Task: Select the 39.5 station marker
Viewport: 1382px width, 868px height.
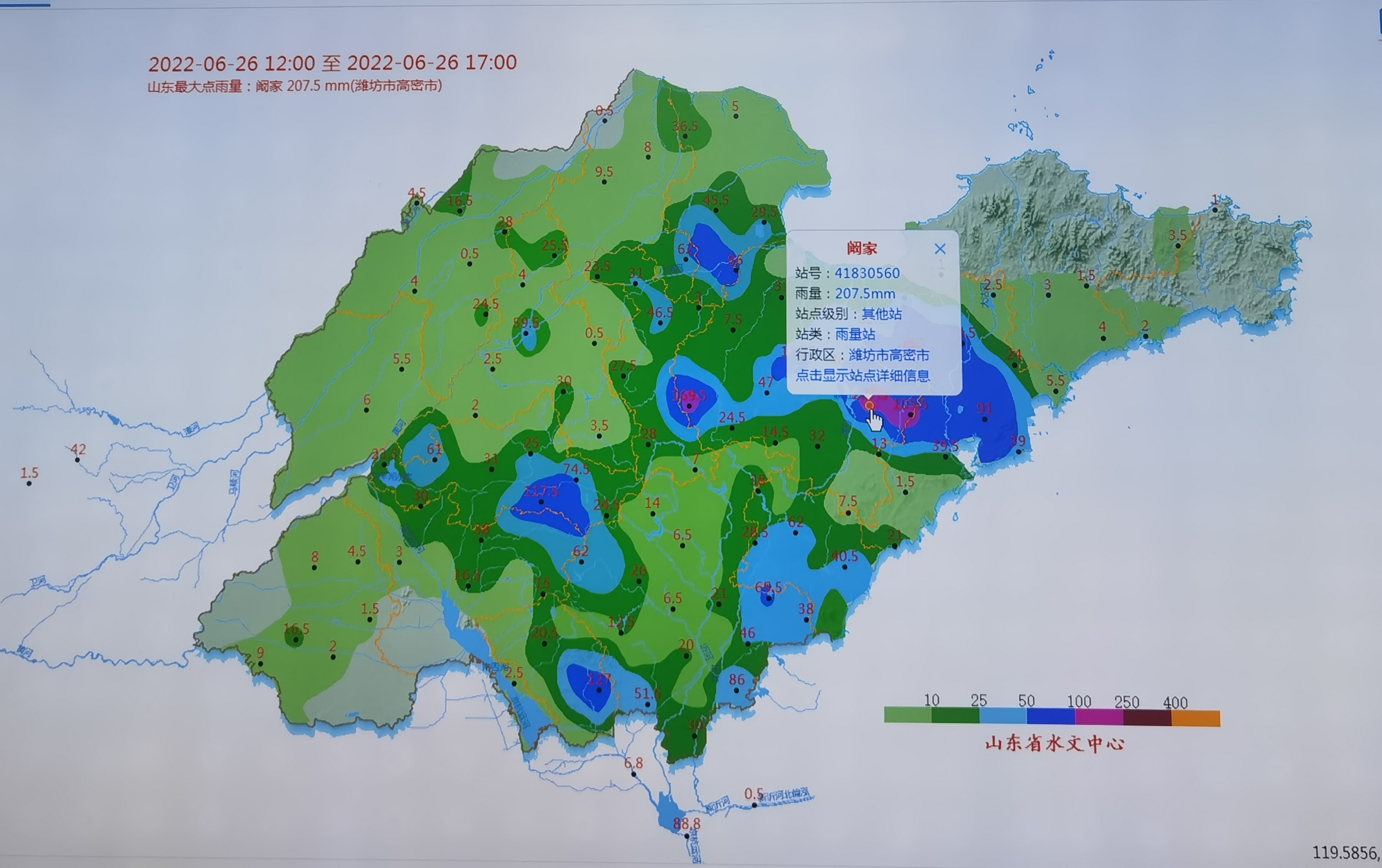Action: point(946,457)
